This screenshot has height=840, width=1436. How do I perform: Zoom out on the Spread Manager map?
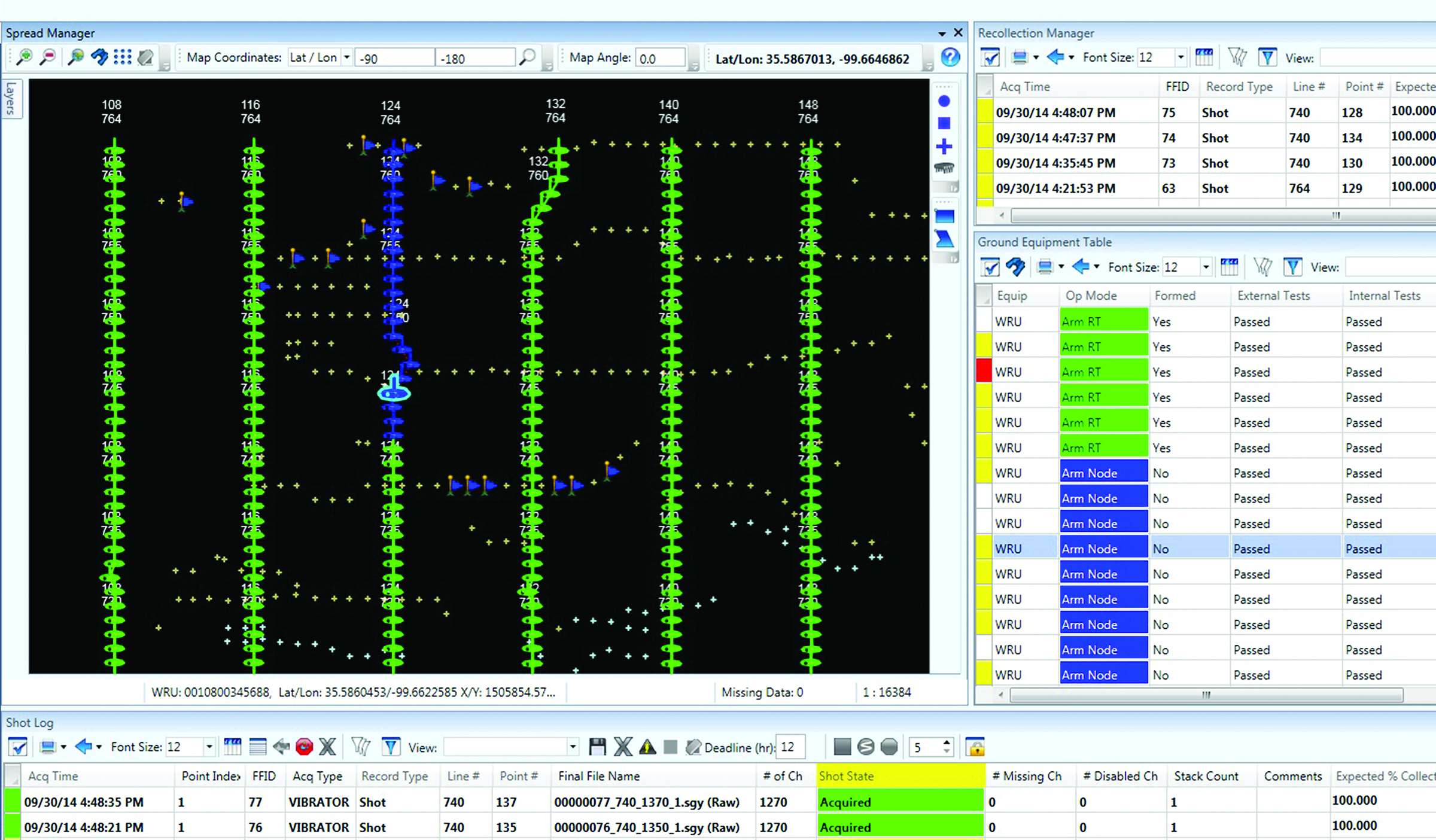tap(47, 57)
